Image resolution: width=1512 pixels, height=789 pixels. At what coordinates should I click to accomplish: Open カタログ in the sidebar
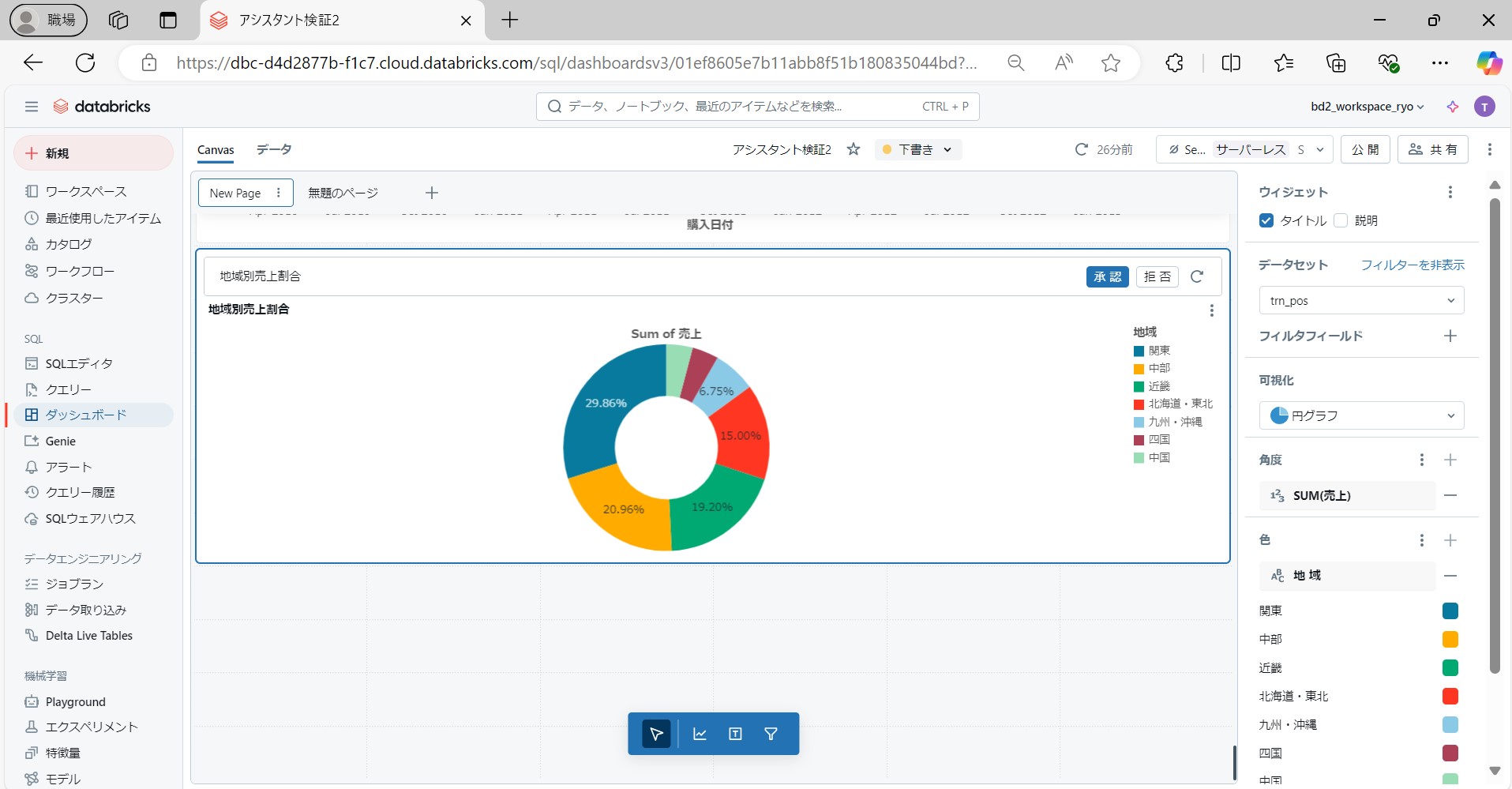coord(69,244)
